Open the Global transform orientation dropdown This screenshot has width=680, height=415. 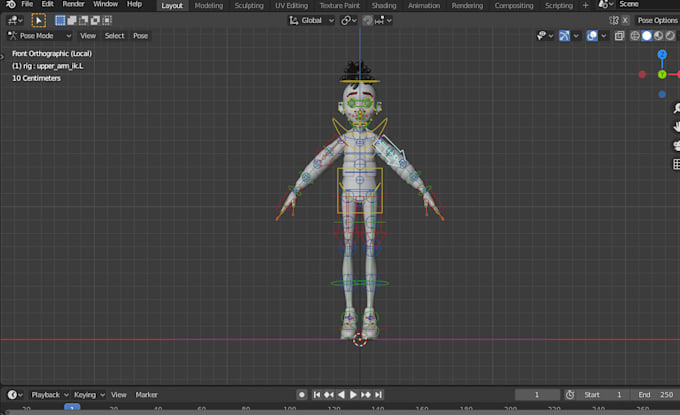(x=311, y=20)
